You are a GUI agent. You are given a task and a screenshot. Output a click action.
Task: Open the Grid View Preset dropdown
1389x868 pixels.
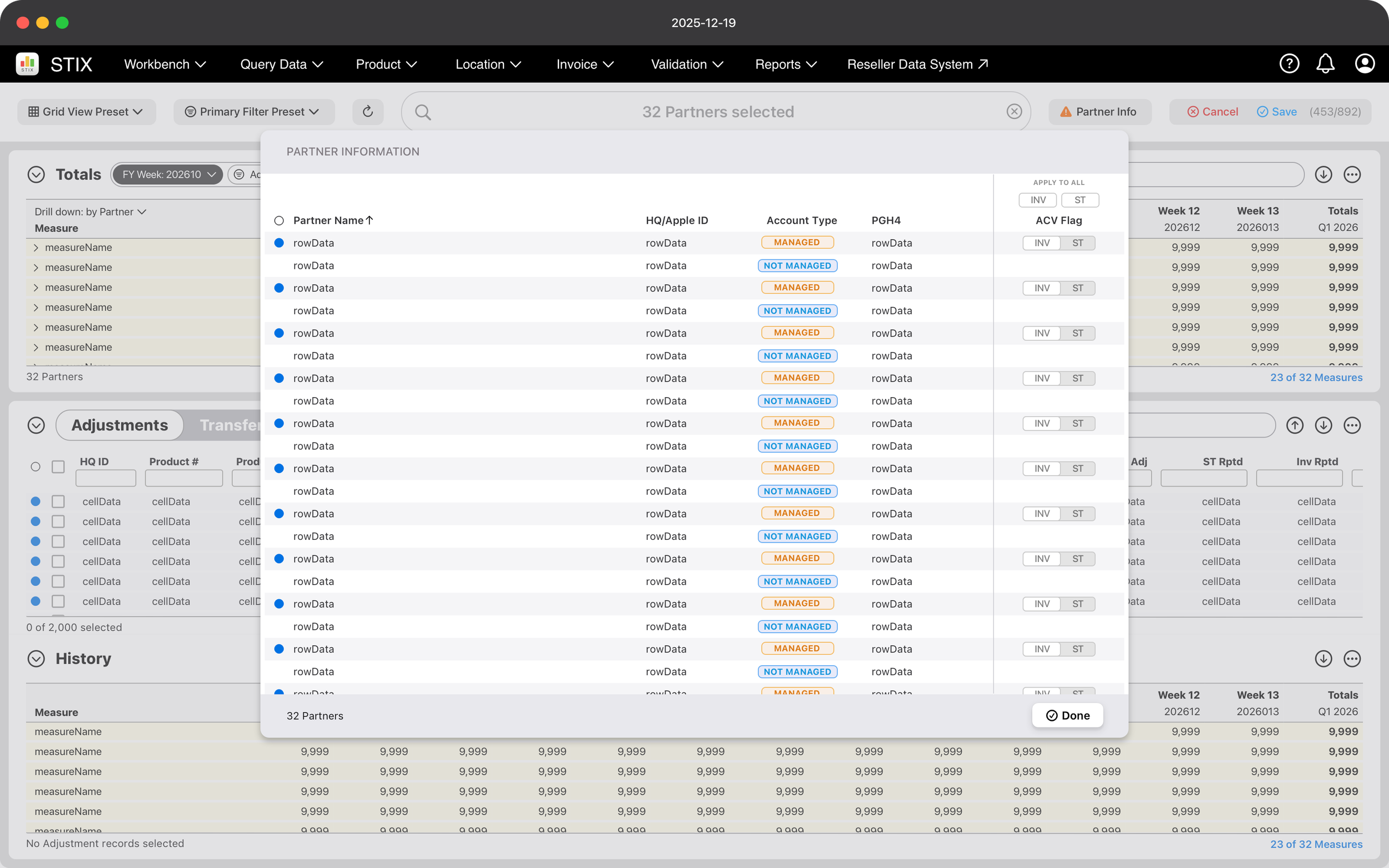coord(86,112)
